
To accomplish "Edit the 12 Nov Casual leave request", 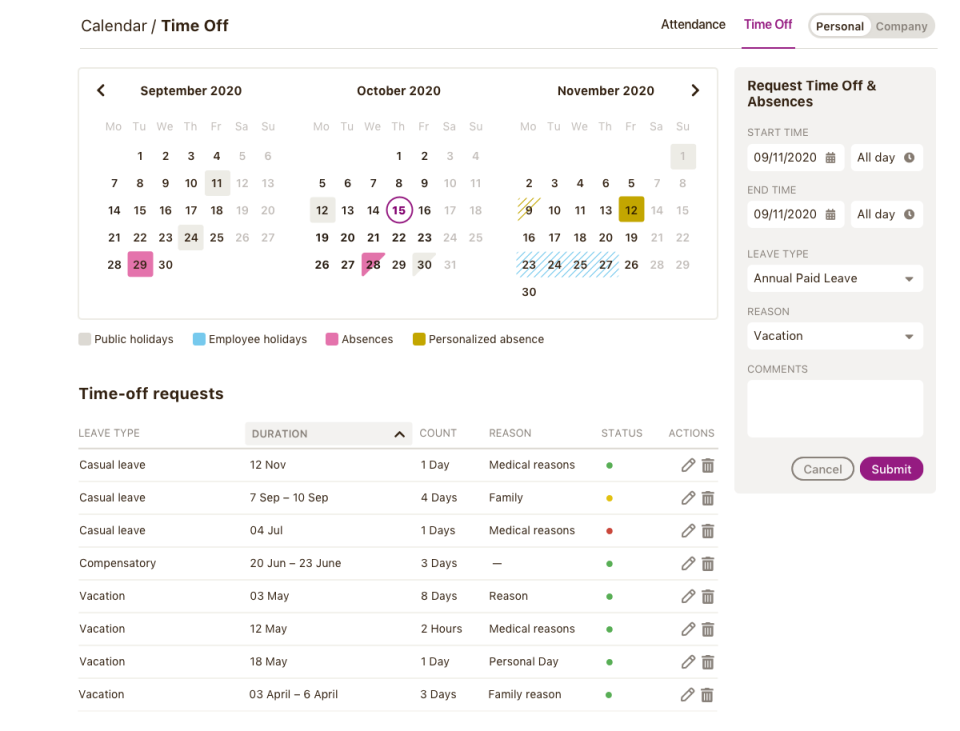I will 688,465.
